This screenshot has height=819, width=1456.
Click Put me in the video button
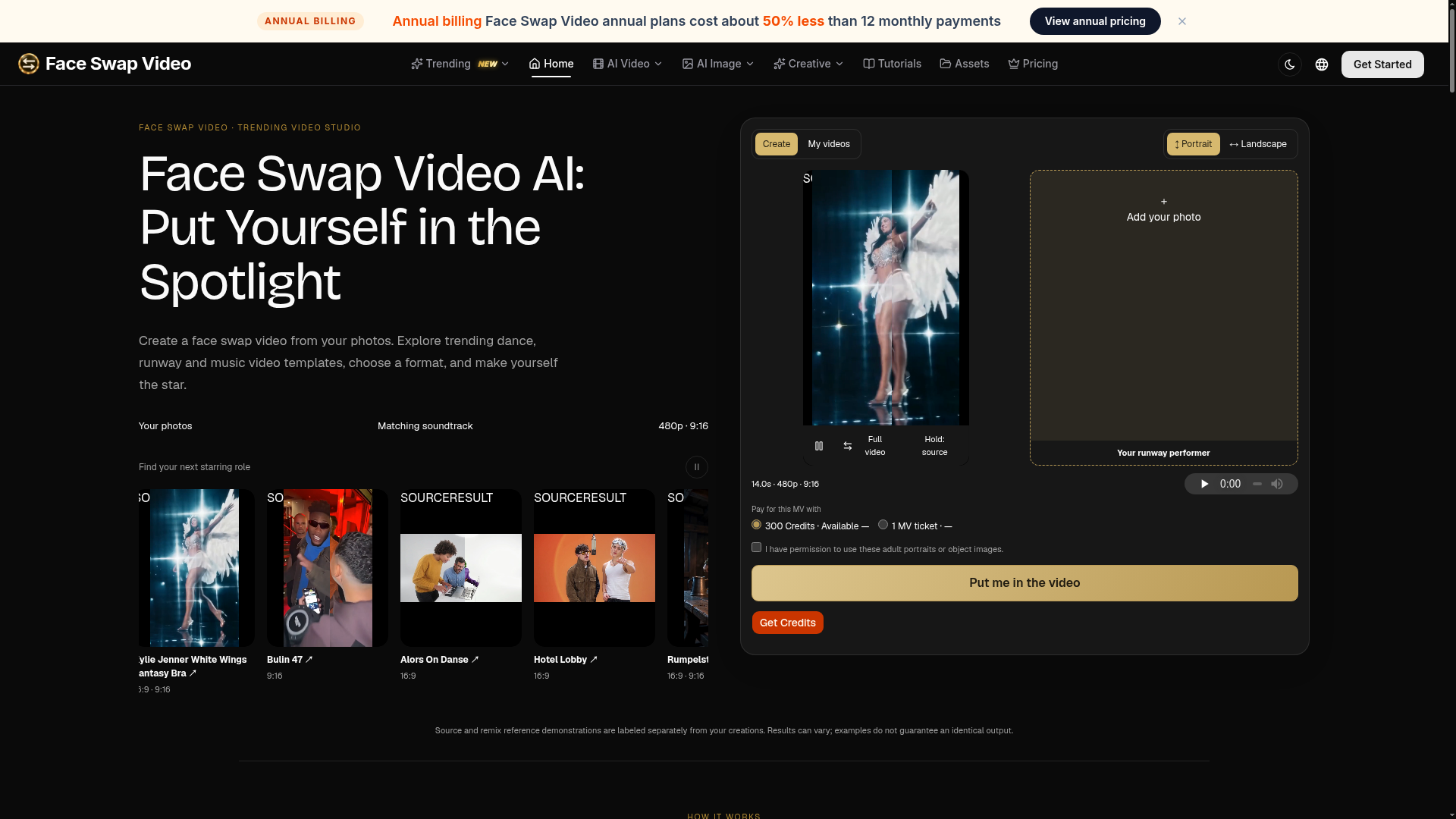click(1025, 583)
